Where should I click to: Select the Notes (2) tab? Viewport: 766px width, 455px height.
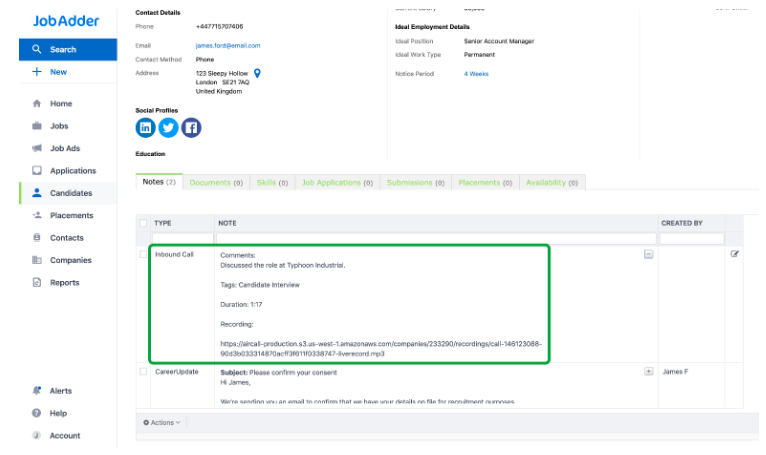pos(159,182)
